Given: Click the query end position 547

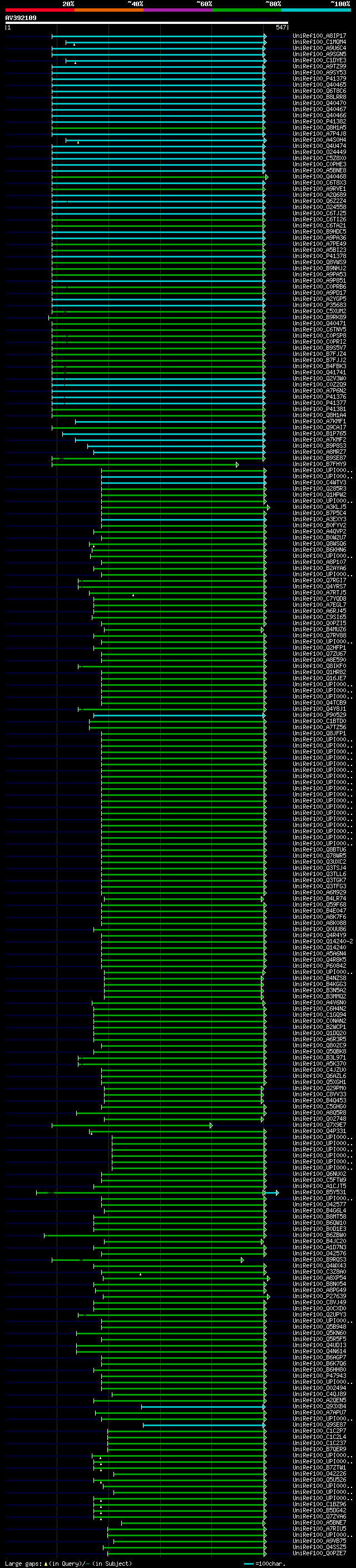Looking at the screenshot, I should click(x=280, y=27).
